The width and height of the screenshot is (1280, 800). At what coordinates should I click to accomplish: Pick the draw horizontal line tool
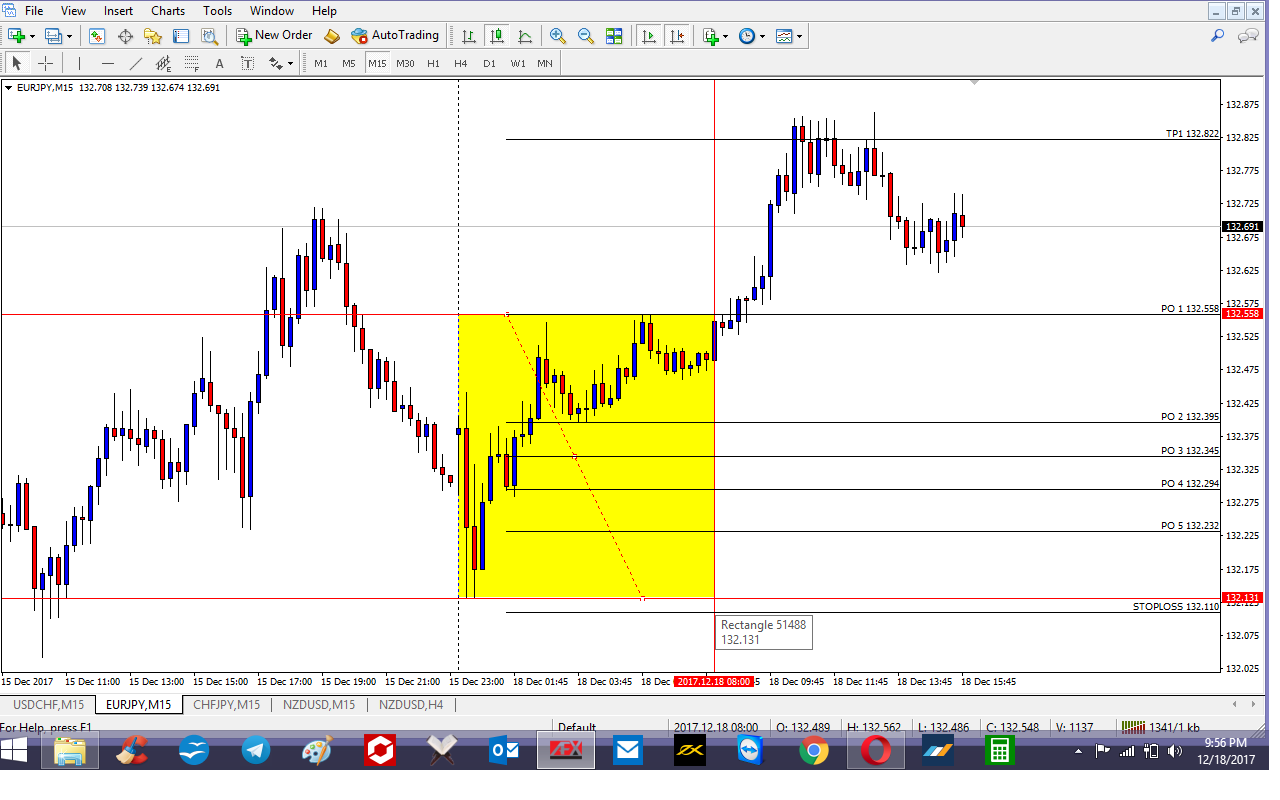107,63
